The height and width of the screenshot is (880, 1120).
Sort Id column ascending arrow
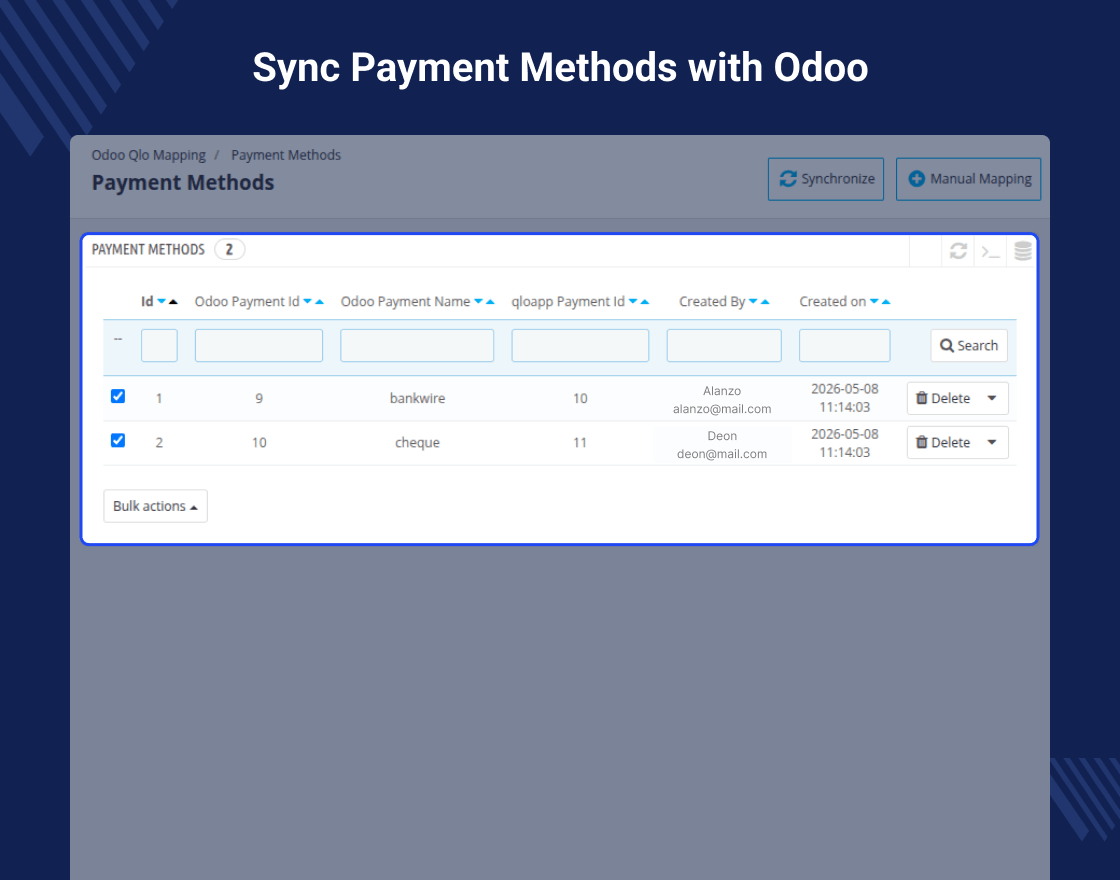(173, 301)
